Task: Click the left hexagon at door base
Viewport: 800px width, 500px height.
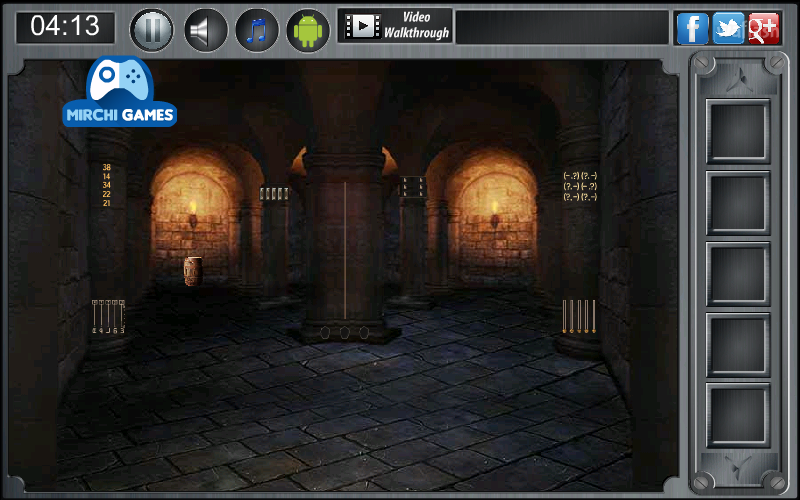Action: pyautogui.click(x=325, y=333)
